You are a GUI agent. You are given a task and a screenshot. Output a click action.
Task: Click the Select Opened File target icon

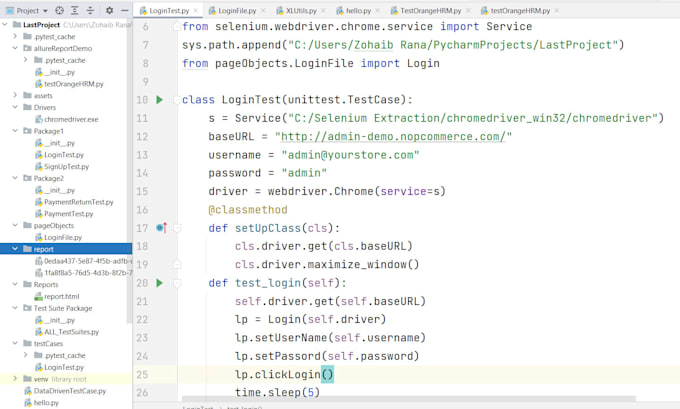(x=60, y=10)
